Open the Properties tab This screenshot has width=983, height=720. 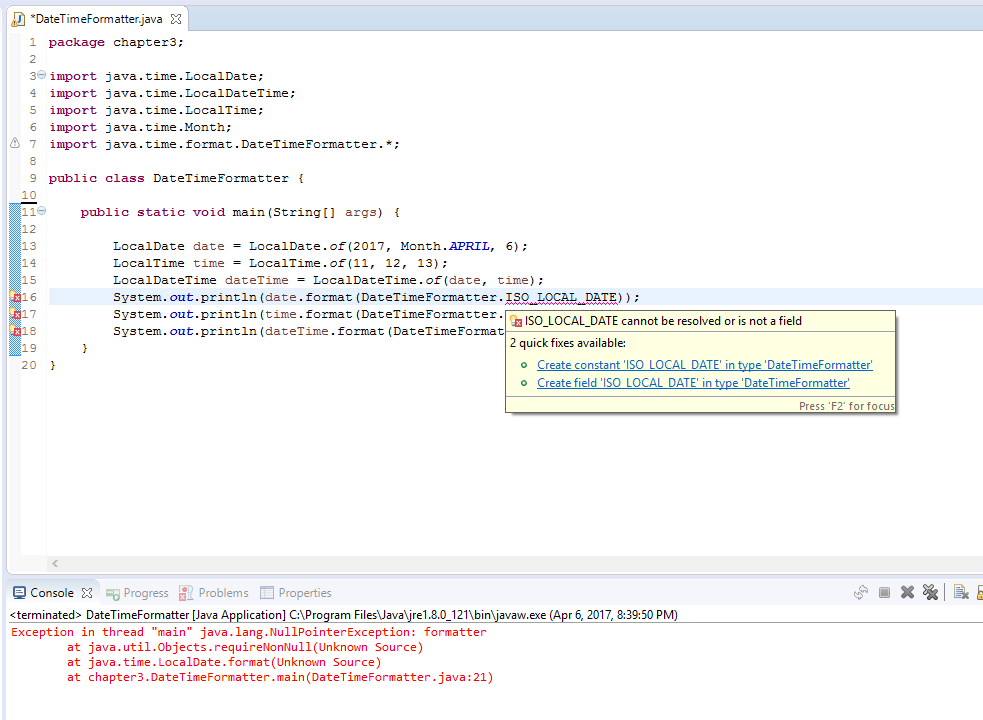[305, 593]
